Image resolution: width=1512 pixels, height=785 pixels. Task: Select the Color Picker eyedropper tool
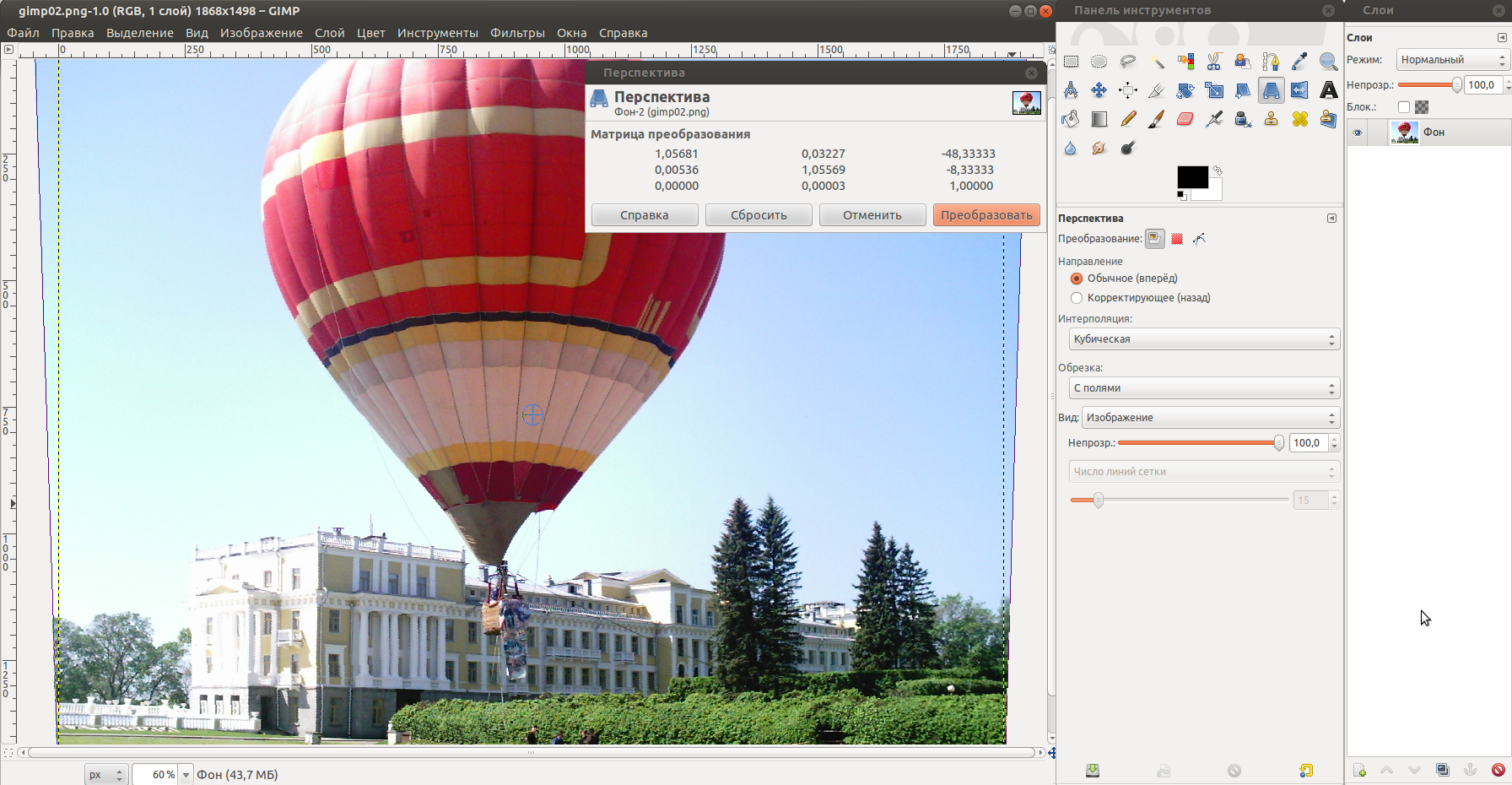point(1299,62)
